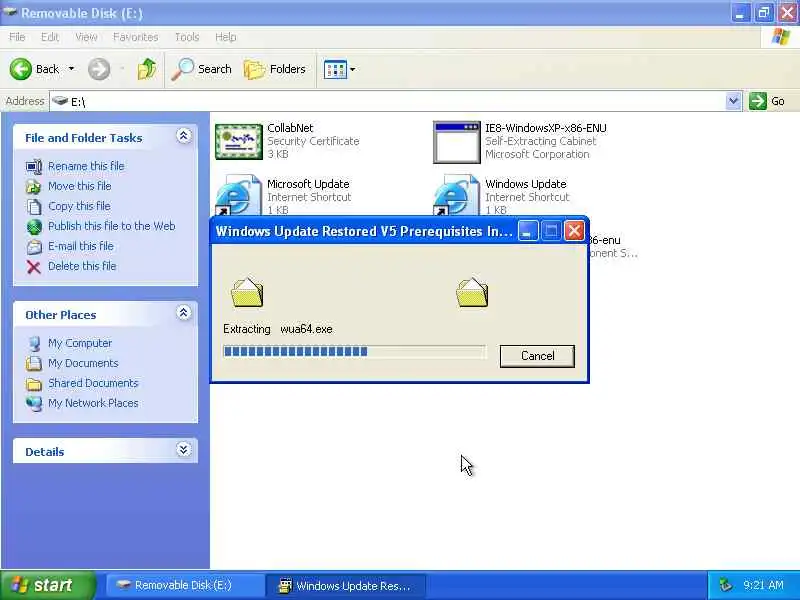Screen dimensions: 800x600
Task: Click the Windows Update file name
Action: 526,184
